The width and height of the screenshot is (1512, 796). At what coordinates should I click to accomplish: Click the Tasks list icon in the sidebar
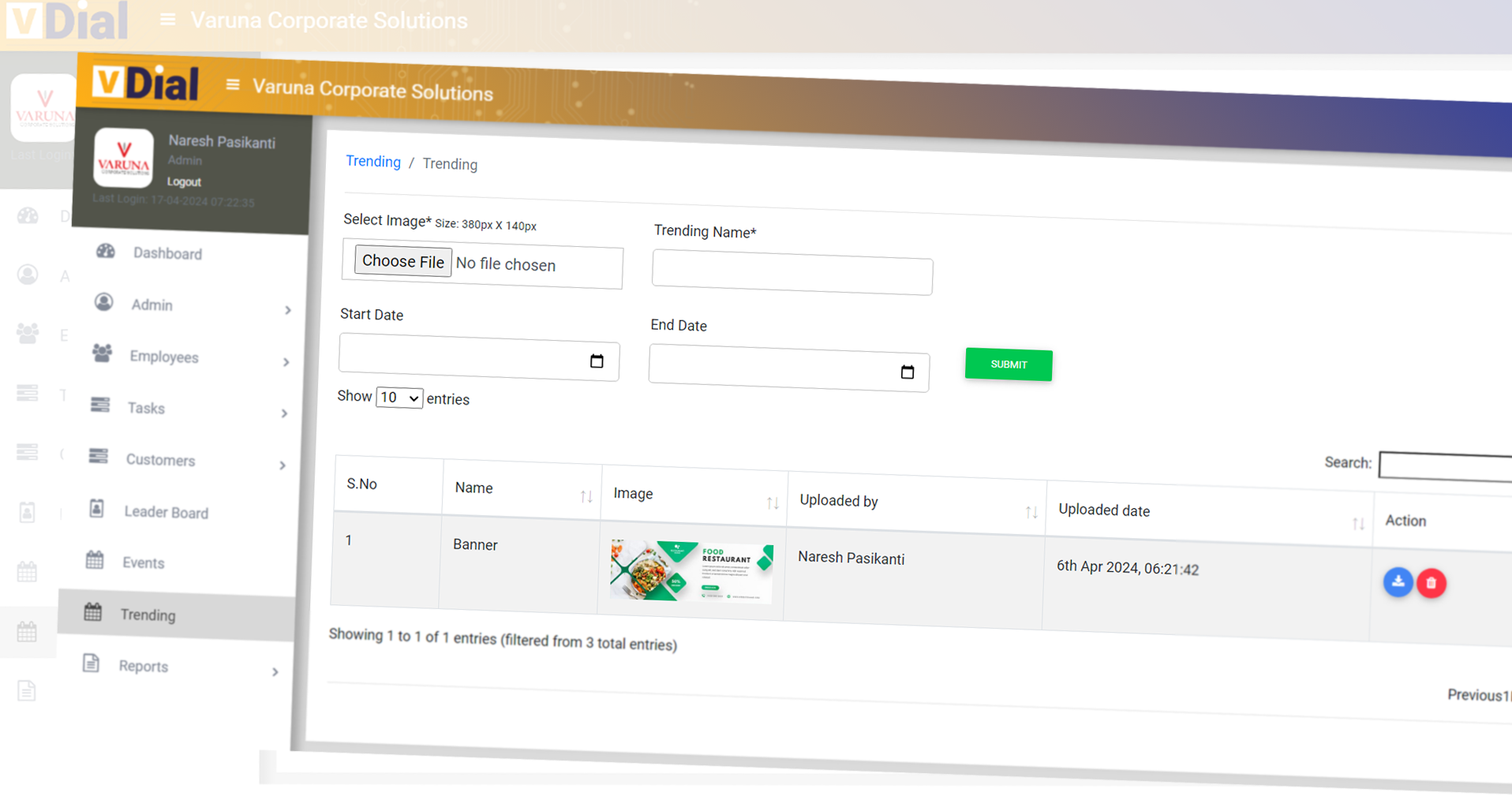(x=100, y=405)
